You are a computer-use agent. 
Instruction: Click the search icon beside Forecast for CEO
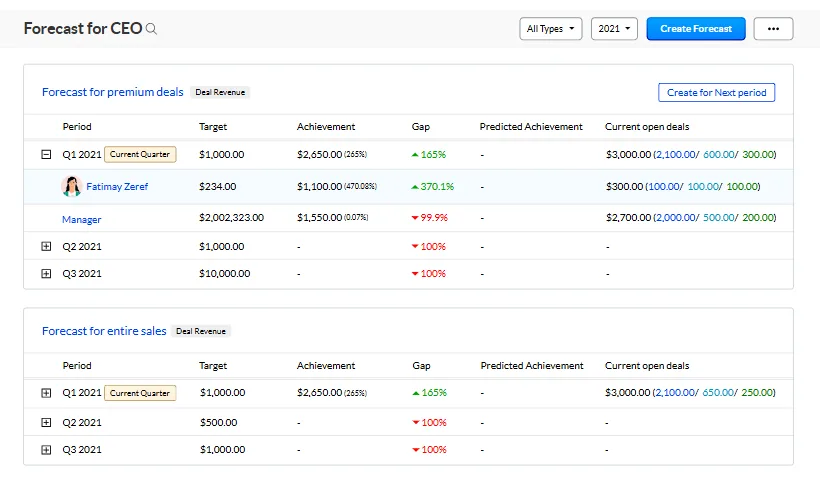coord(152,30)
